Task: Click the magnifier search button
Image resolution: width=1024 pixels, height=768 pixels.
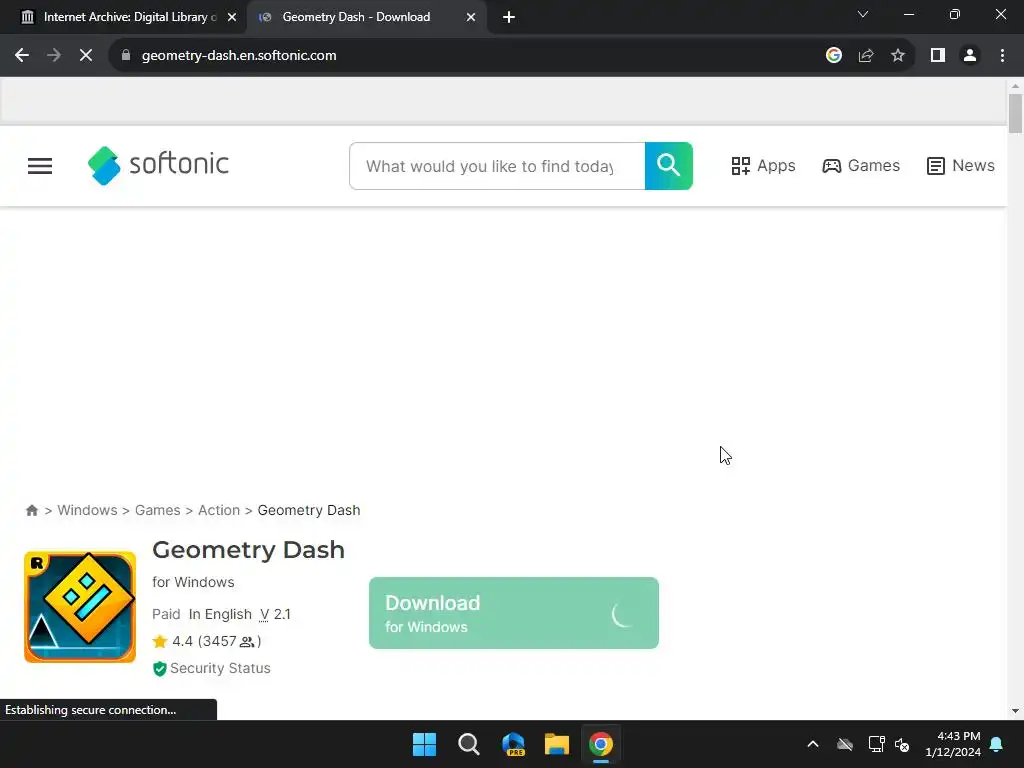Action: click(x=669, y=166)
